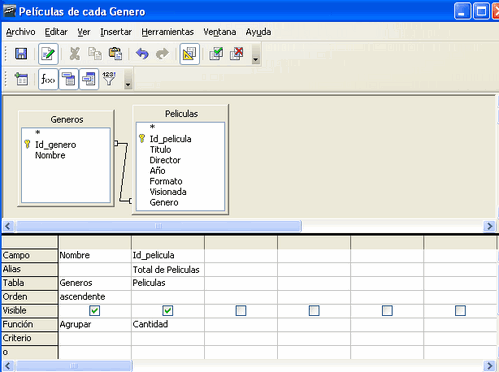Click the Peliculas table title
Screen dimensions: 499x372
click(181, 114)
